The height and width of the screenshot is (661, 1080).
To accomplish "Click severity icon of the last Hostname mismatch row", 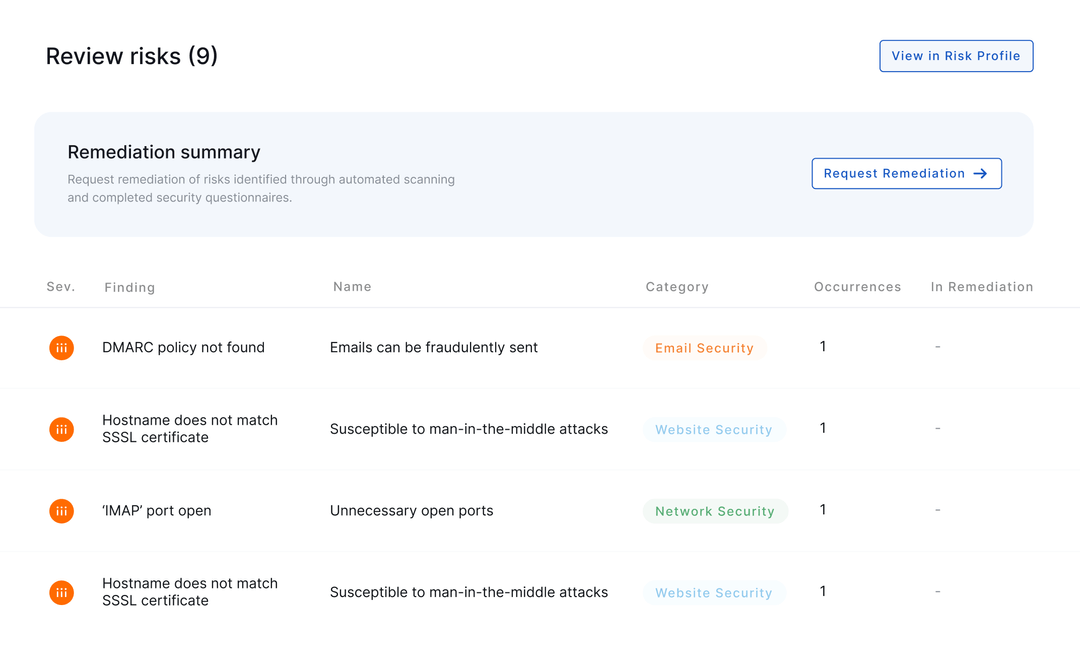I will 62,593.
